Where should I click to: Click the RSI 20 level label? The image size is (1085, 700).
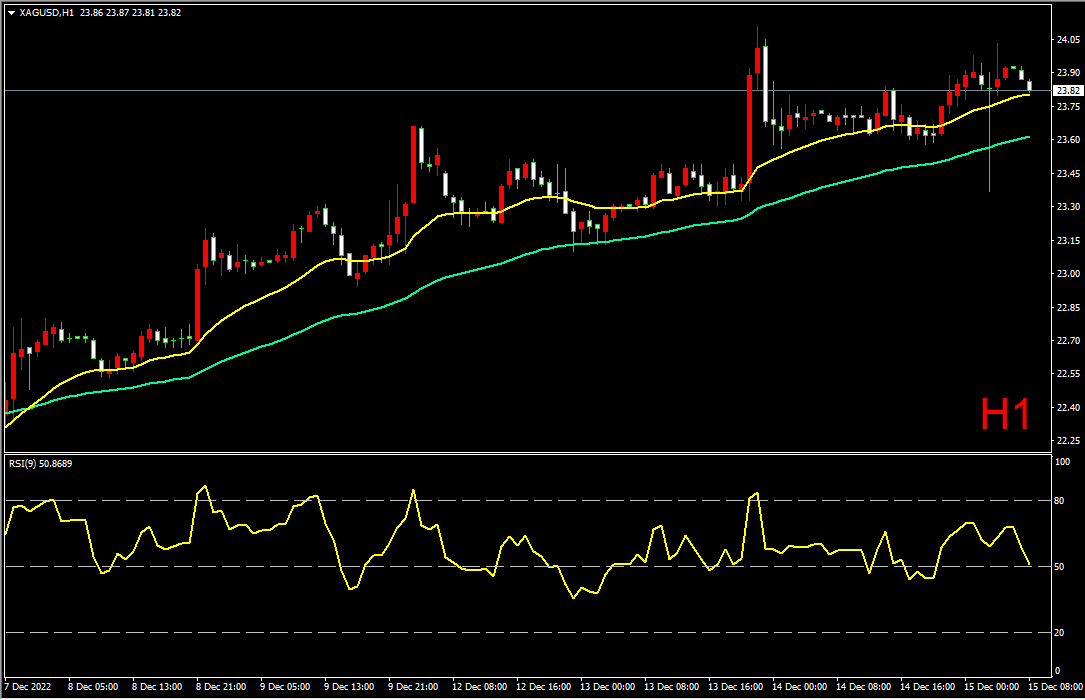1059,633
